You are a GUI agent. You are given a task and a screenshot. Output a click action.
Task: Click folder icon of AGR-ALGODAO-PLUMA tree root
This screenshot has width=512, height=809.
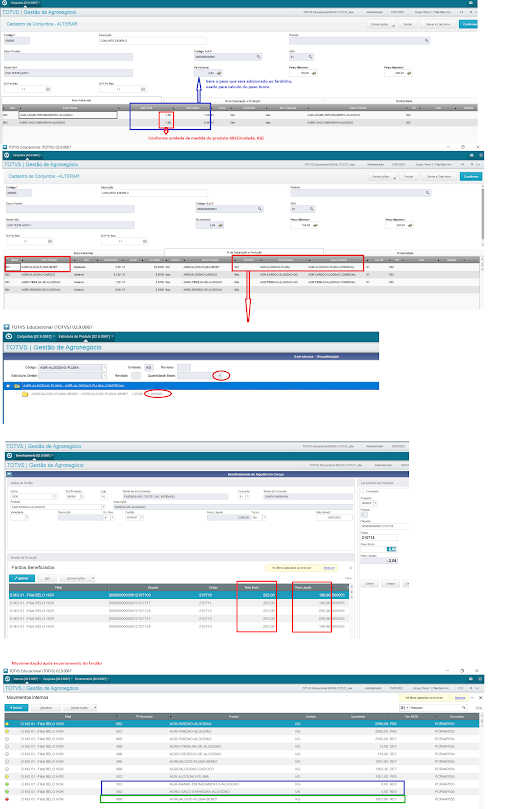click(x=17, y=386)
